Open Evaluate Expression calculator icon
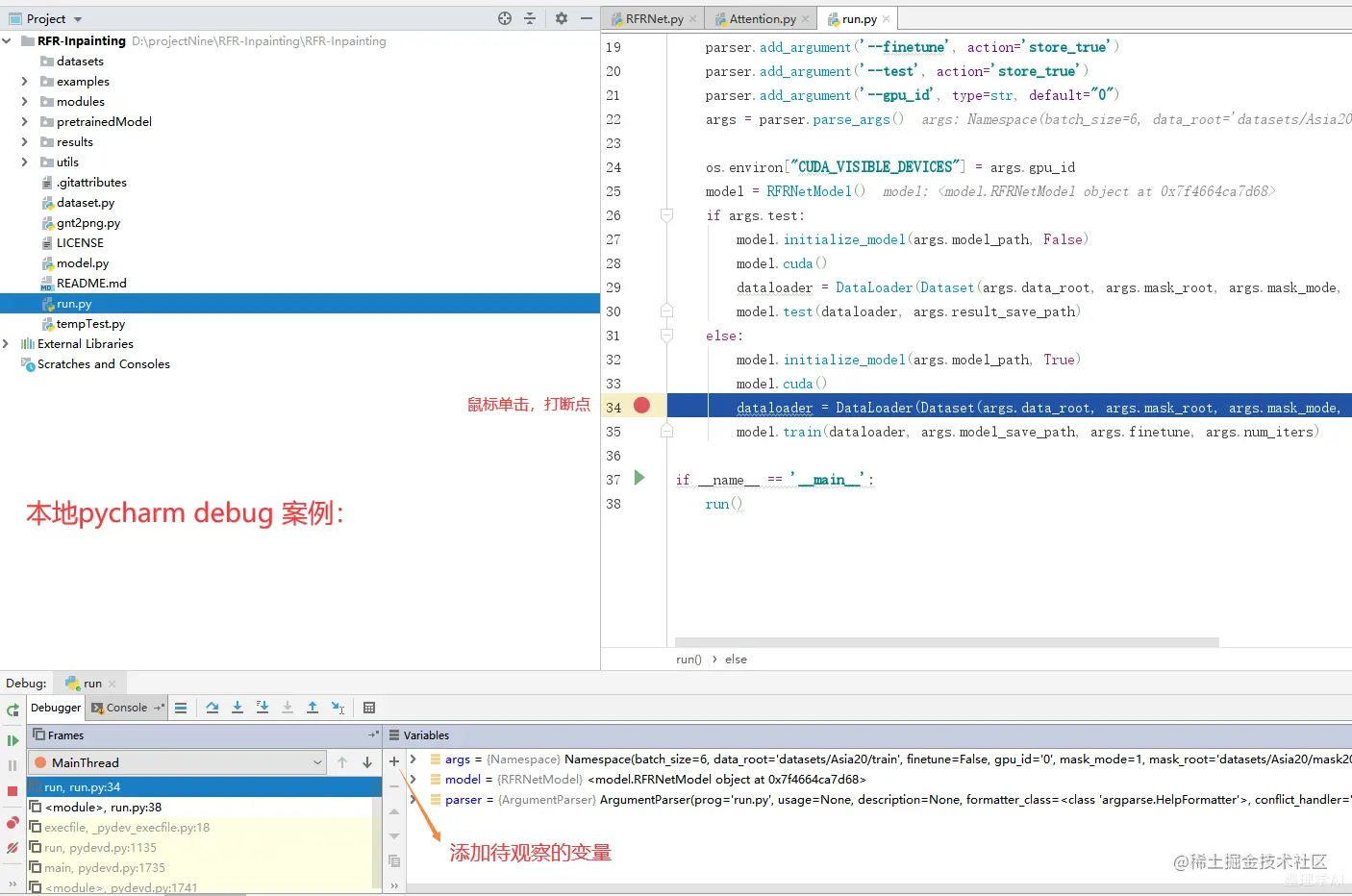 pyautogui.click(x=369, y=708)
